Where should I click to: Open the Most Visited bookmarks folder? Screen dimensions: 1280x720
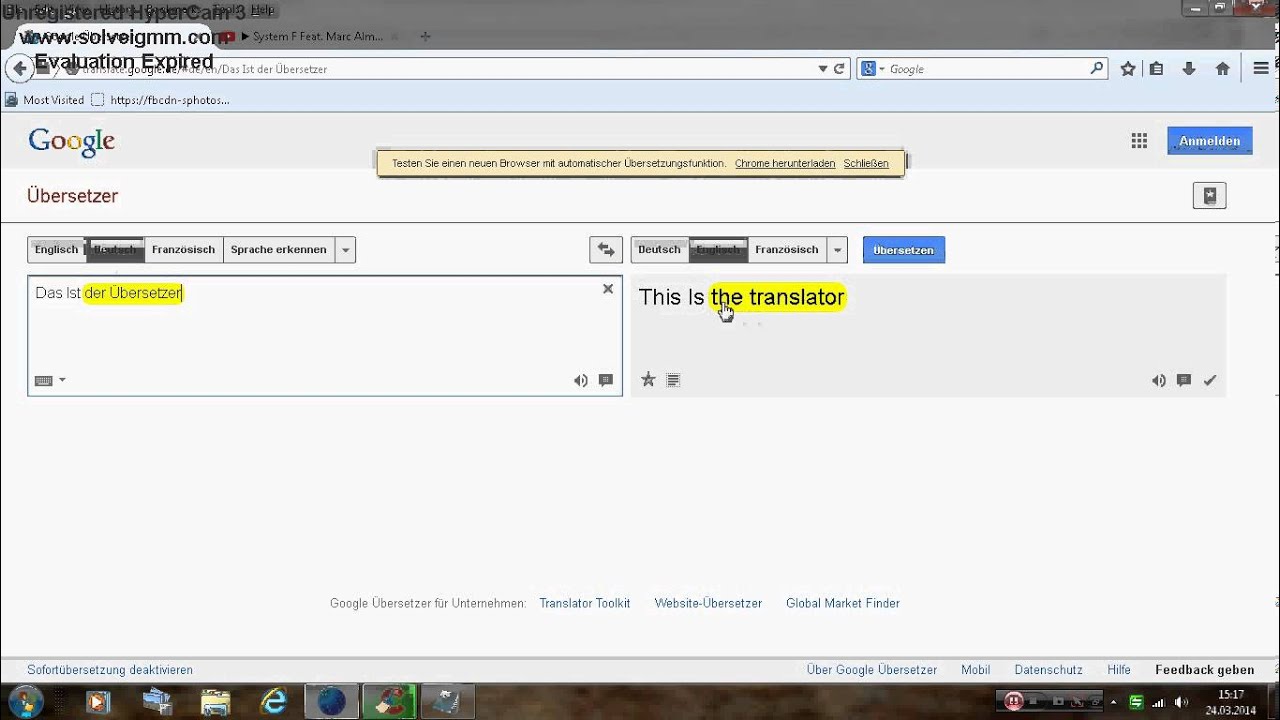[x=45, y=100]
